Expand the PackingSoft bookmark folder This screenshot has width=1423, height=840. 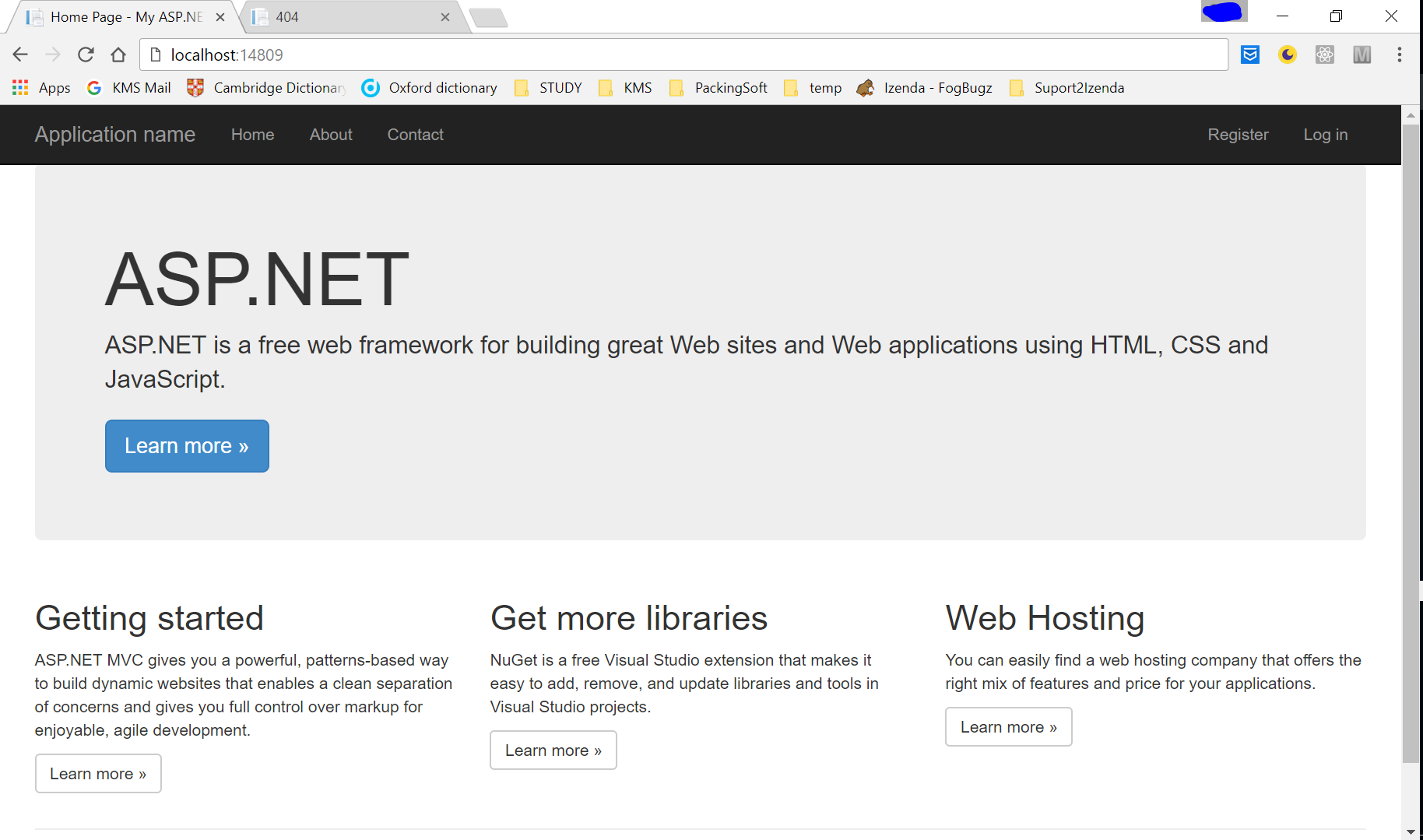[x=719, y=88]
